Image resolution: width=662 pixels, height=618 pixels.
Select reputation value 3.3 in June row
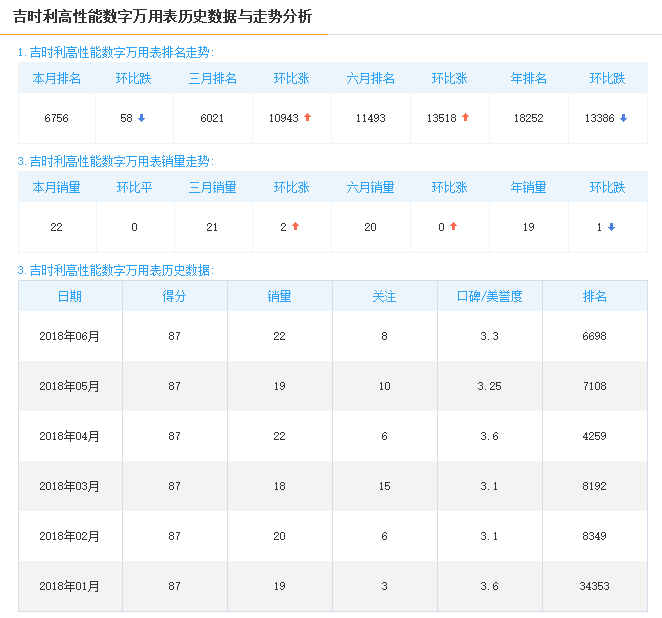489,336
